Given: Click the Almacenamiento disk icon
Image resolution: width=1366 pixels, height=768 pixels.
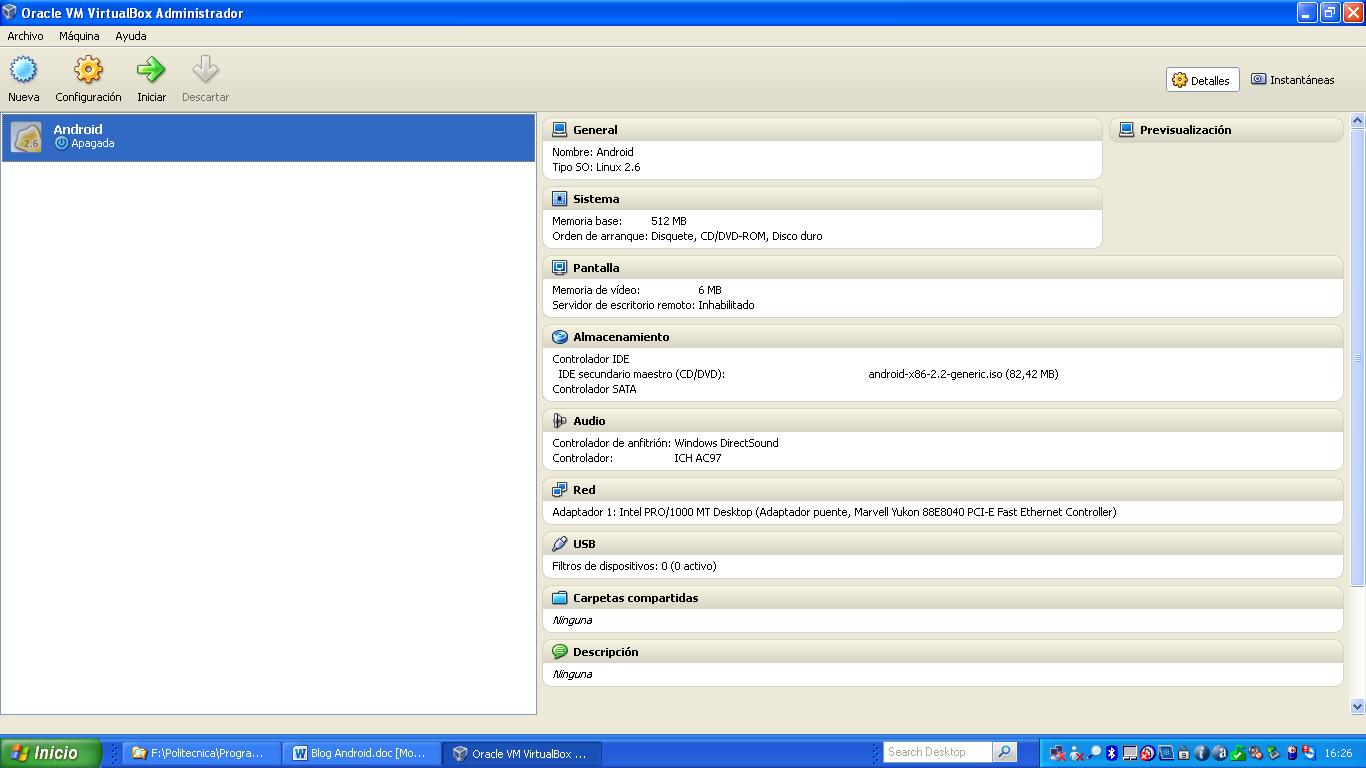Looking at the screenshot, I should click(560, 337).
